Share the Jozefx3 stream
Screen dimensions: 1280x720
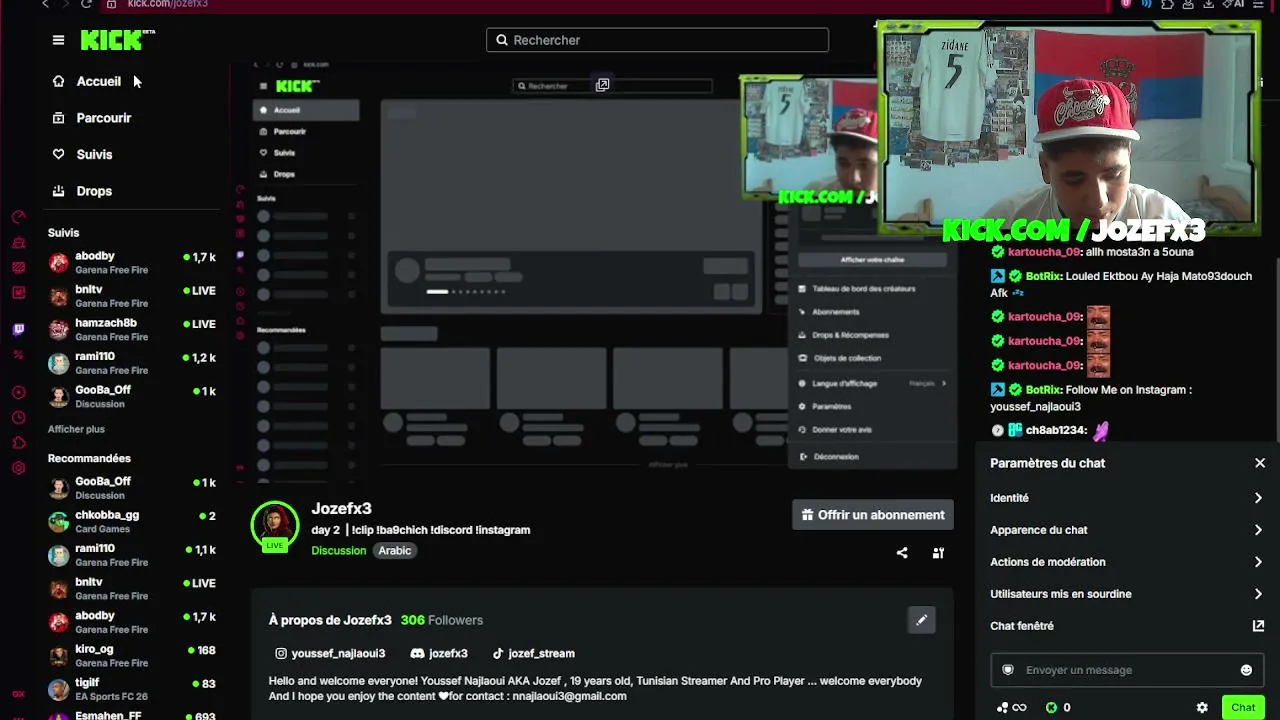(902, 553)
